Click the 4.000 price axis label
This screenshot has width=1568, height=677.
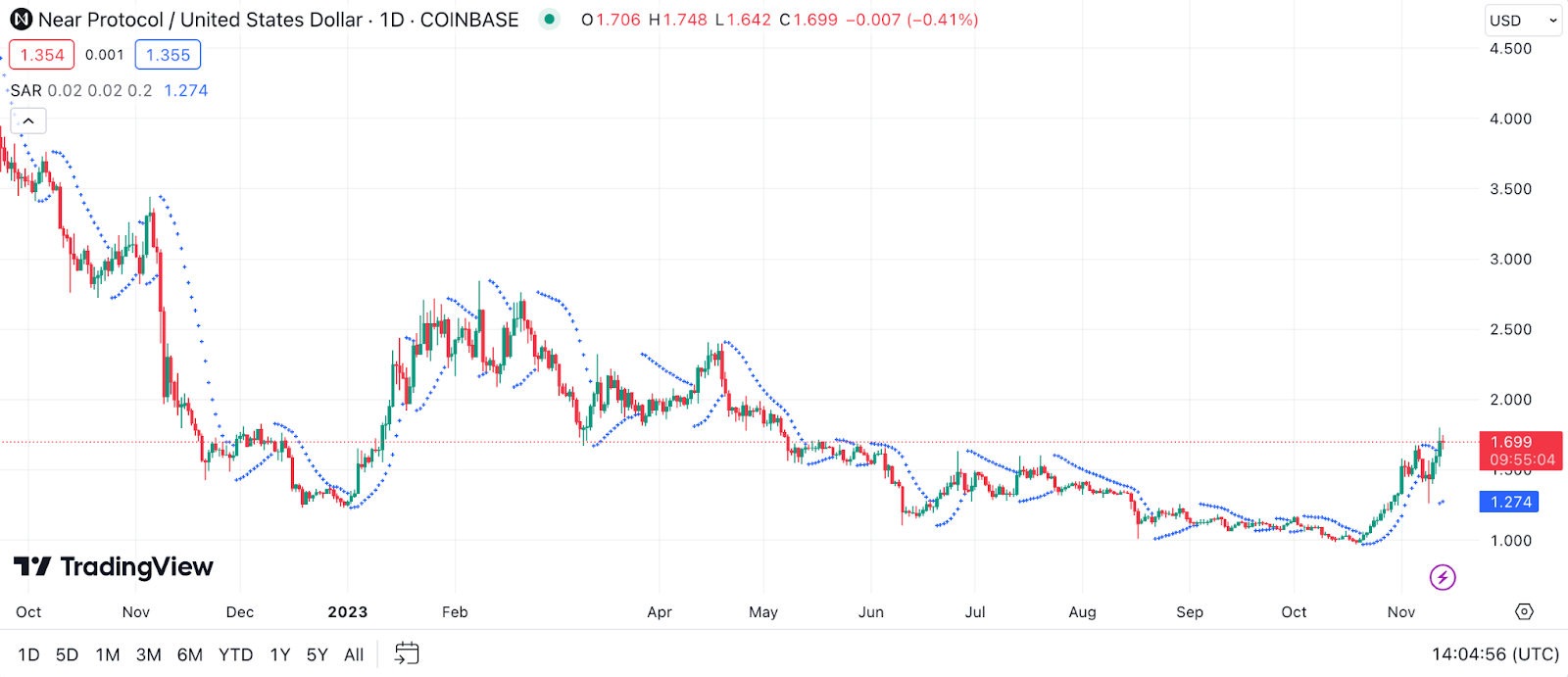pos(1510,119)
